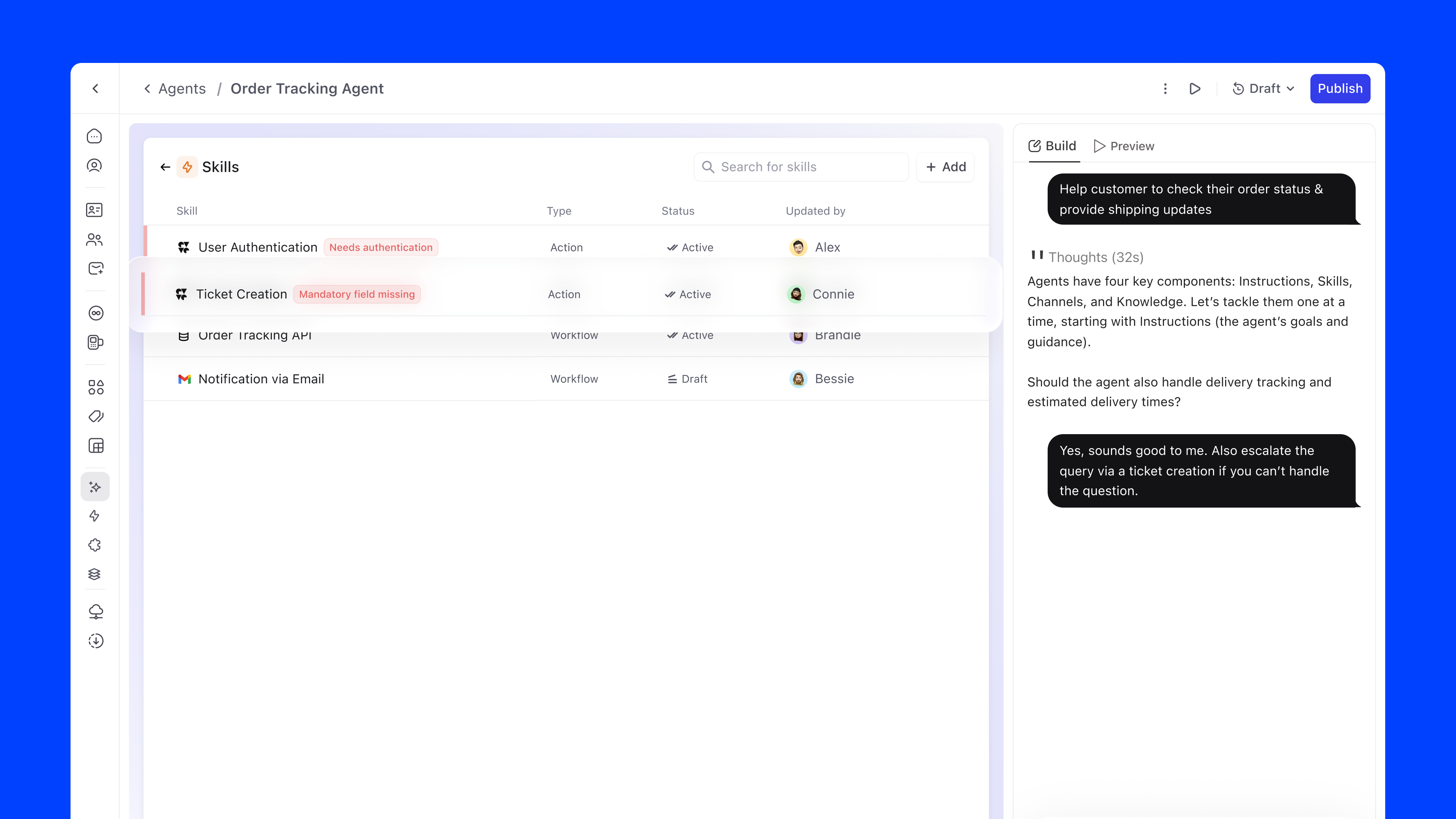The image size is (1456, 819).
Task: Click the Mandatory field missing badge
Action: pos(357,295)
